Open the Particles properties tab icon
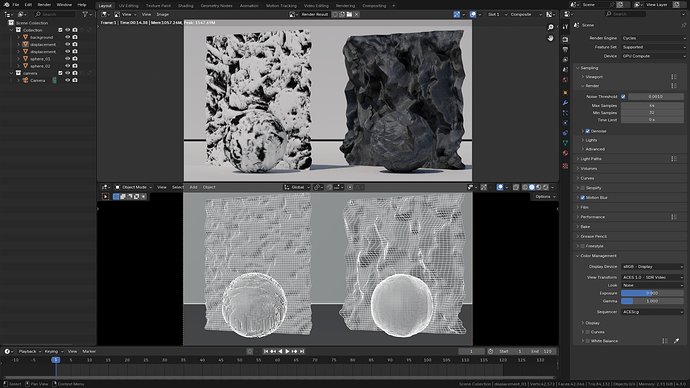690x388 pixels. pos(565,113)
